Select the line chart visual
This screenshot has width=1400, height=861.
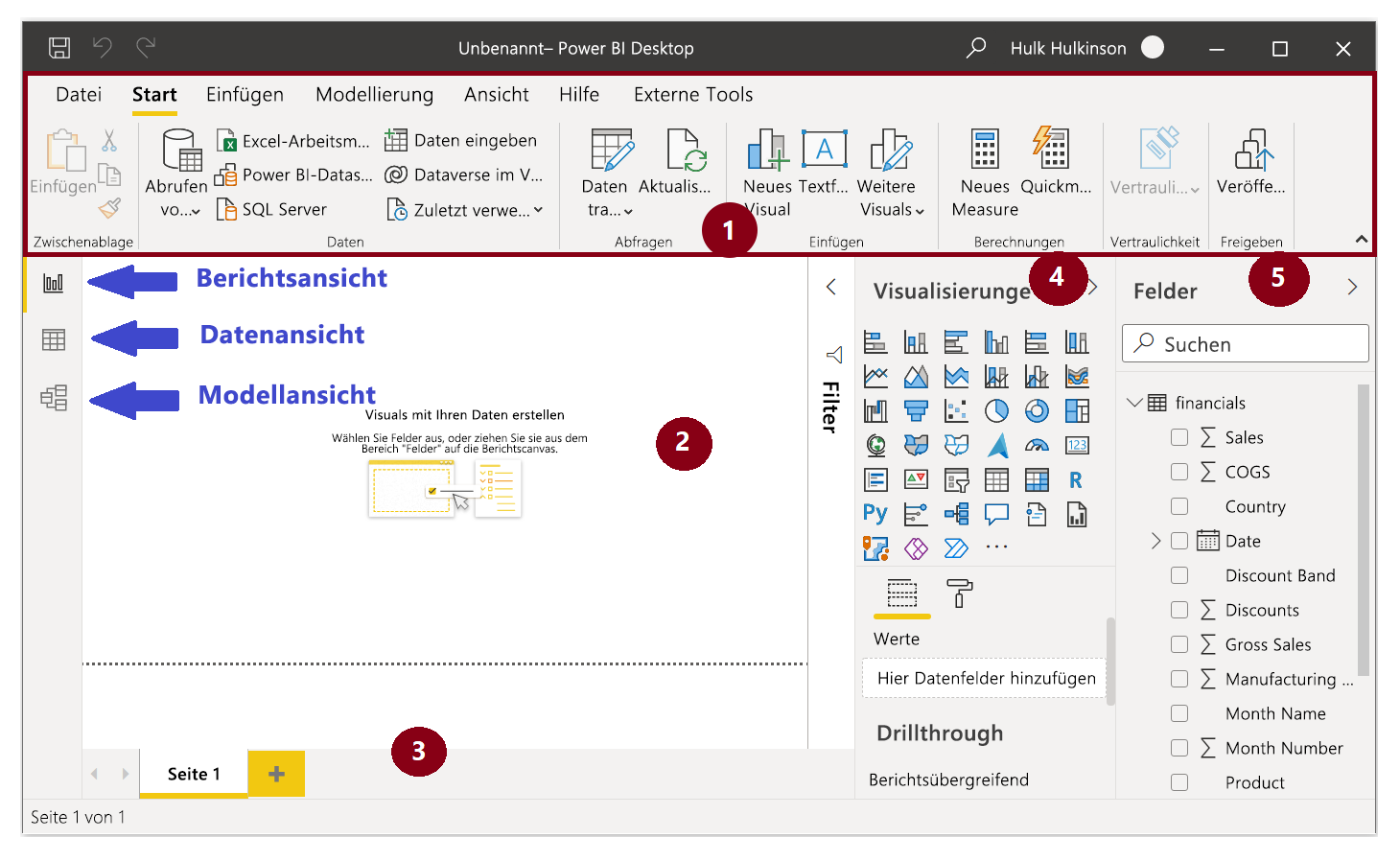875,376
